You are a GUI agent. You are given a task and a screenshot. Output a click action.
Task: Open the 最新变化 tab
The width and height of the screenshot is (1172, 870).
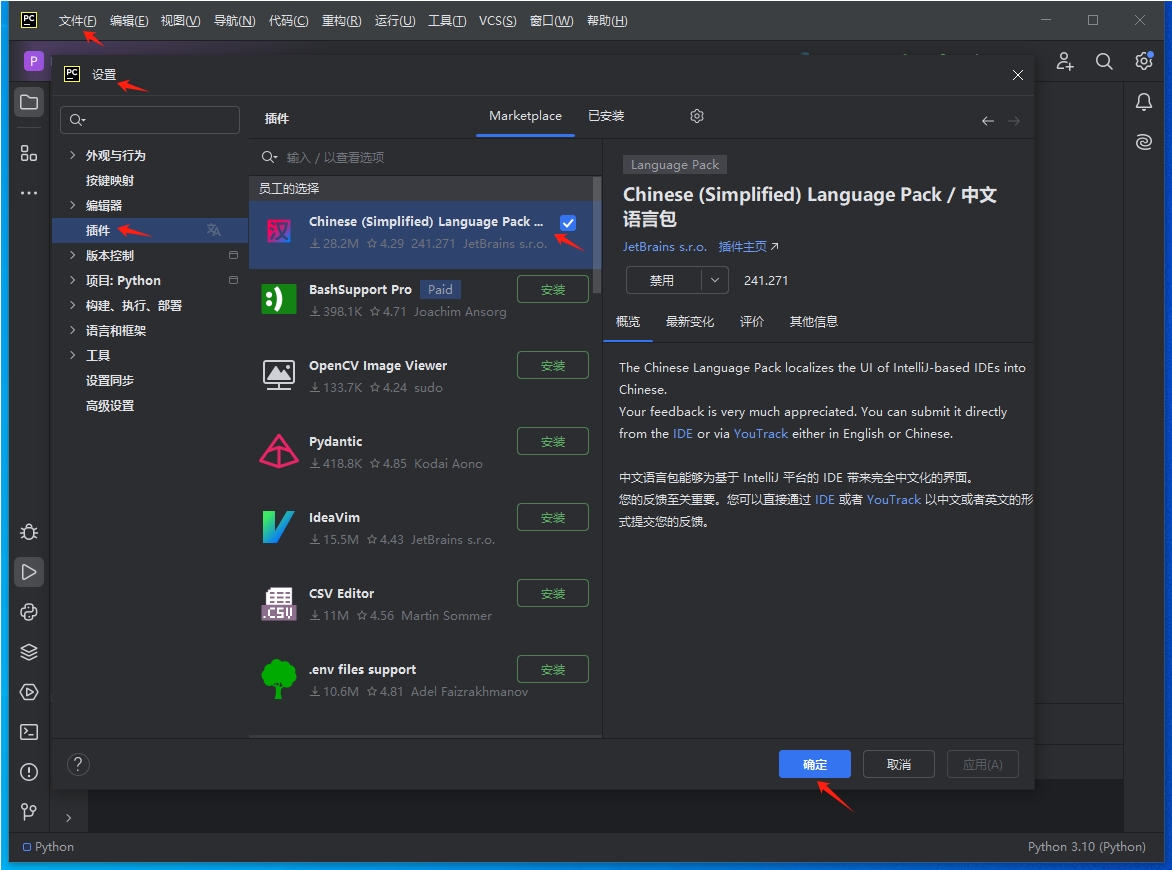(690, 321)
